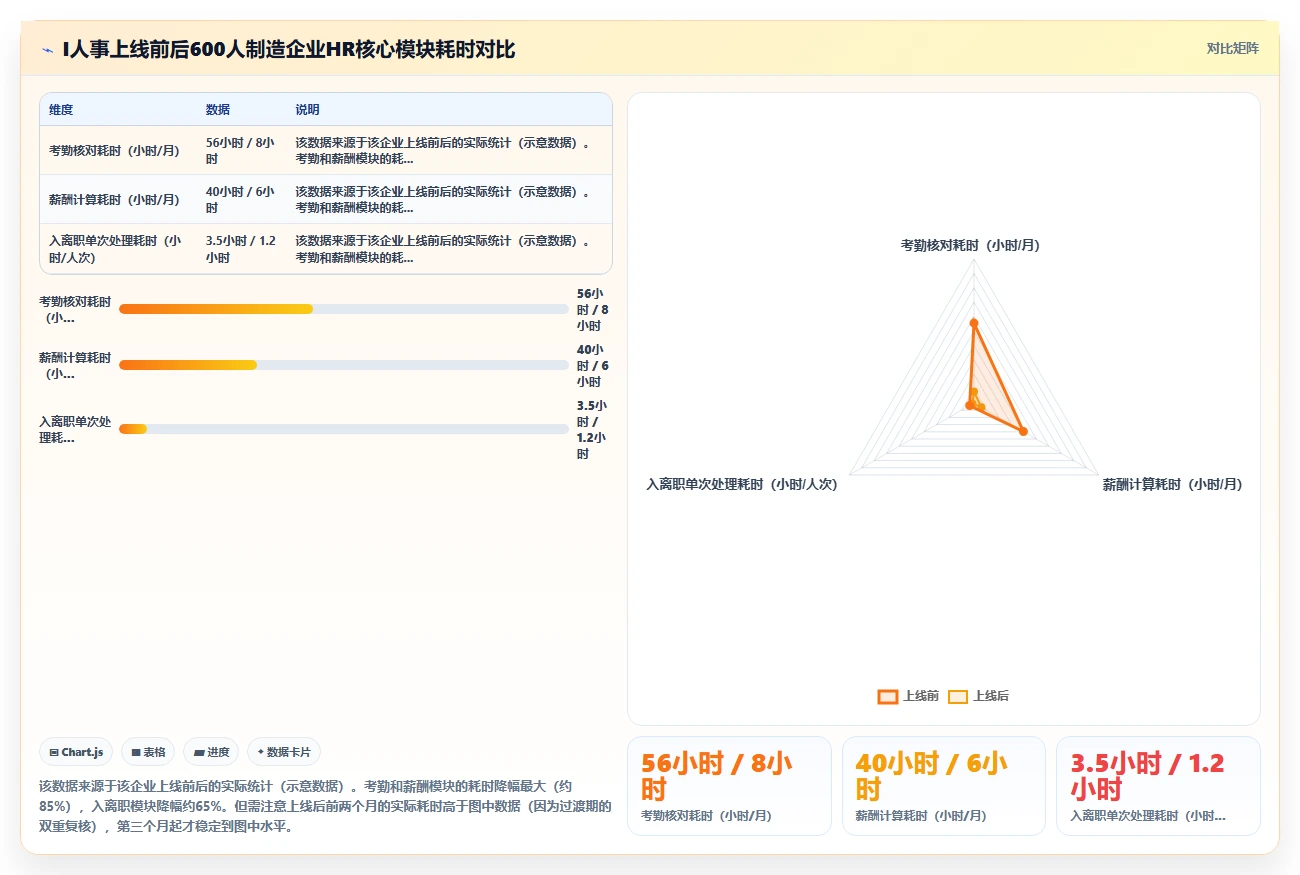Toggle the 上线后 legend series
Image resolution: width=1300 pixels, height=875 pixels.
click(978, 696)
